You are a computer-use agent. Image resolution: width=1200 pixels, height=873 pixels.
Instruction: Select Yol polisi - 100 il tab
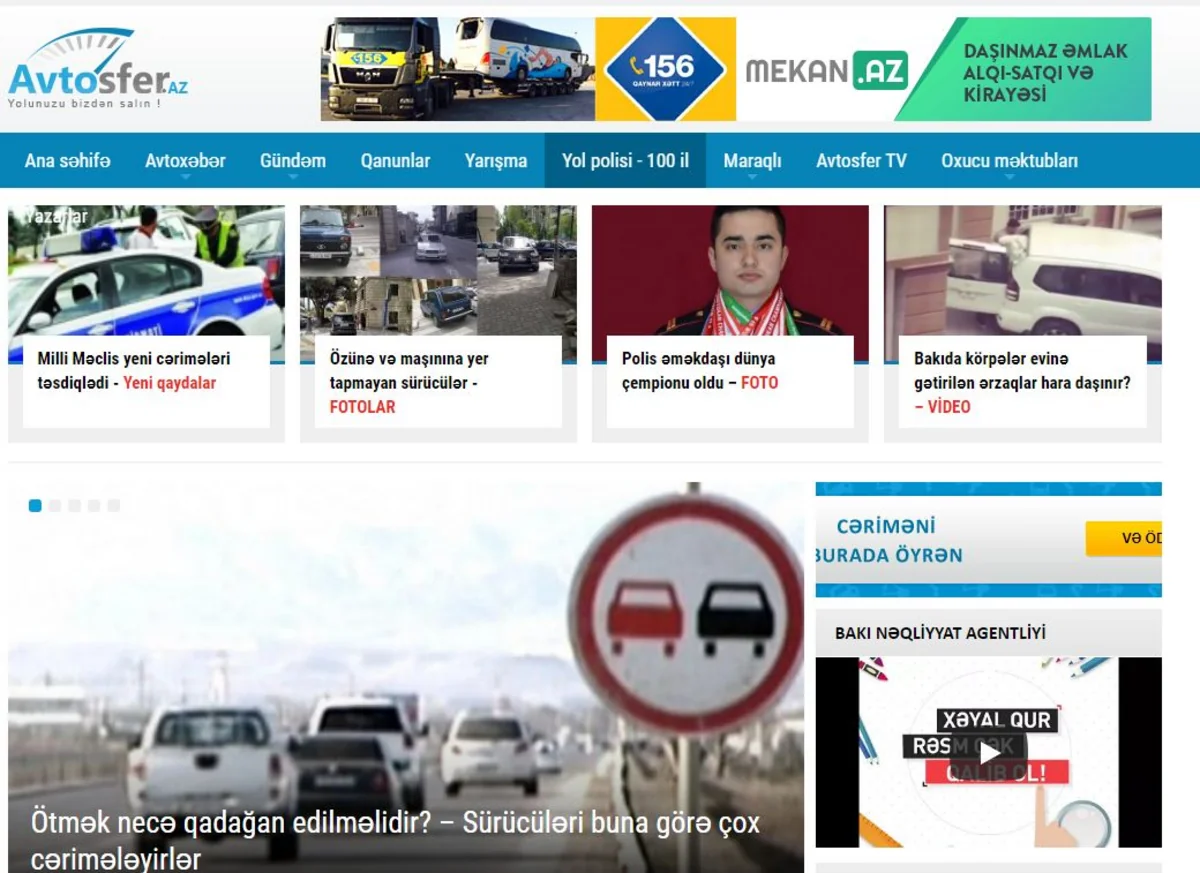[625, 160]
